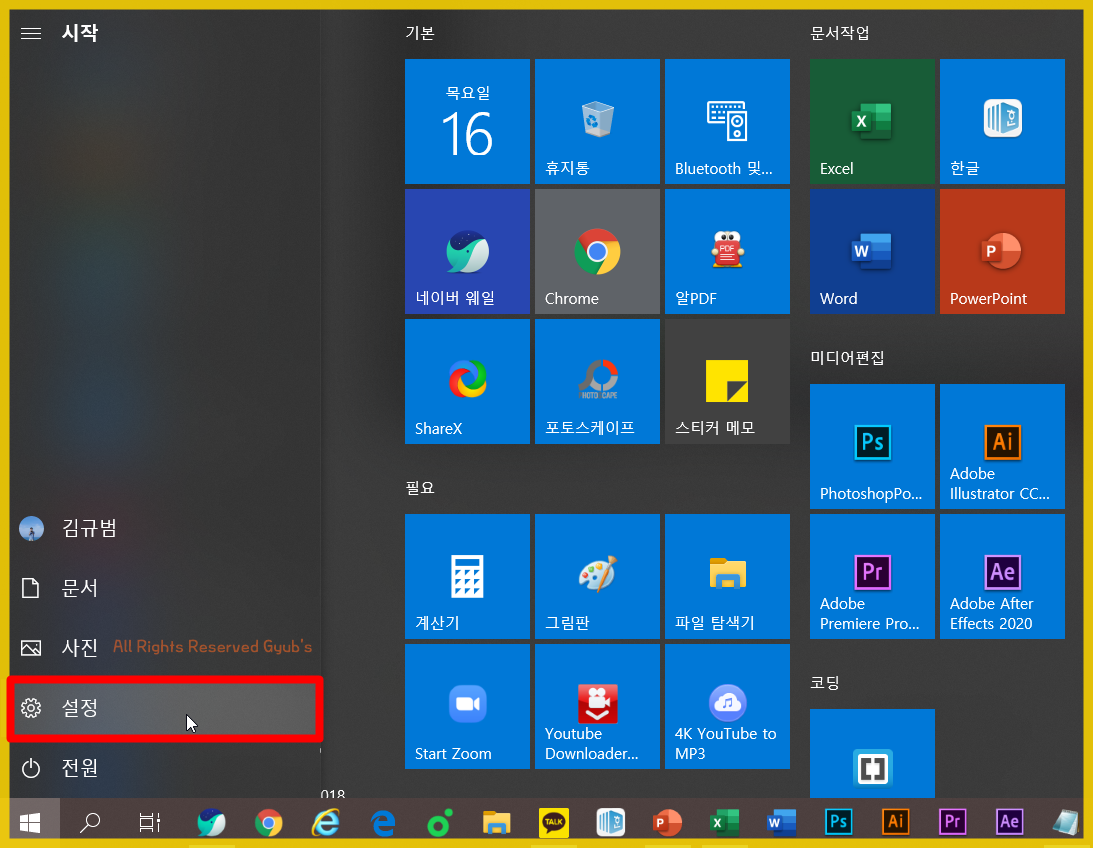The width and height of the screenshot is (1093, 848).
Task: Launch Naver Whale from the taskbar
Action: 211,823
